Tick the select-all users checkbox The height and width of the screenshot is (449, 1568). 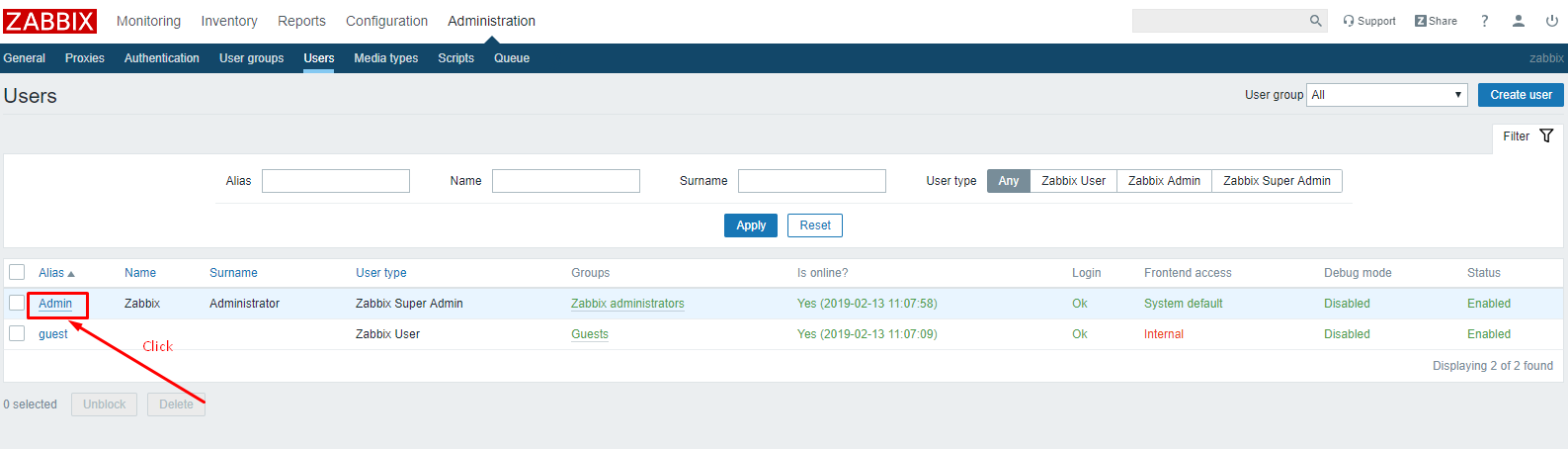click(17, 272)
